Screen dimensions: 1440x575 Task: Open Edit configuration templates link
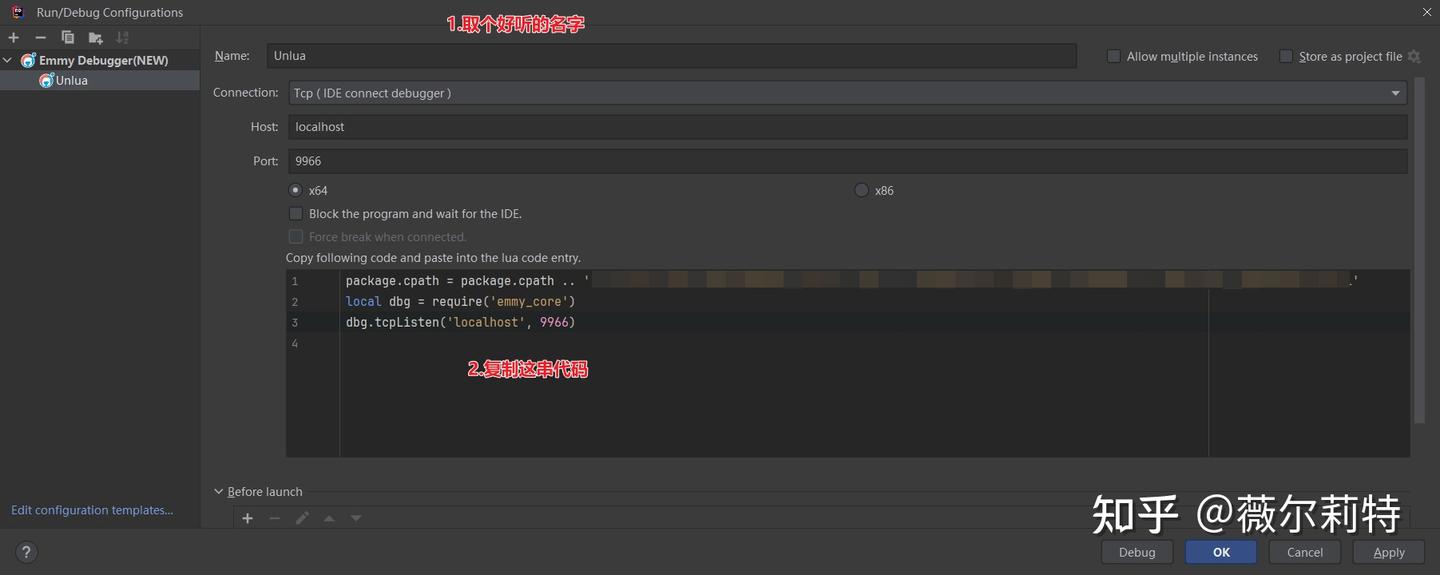(92, 510)
